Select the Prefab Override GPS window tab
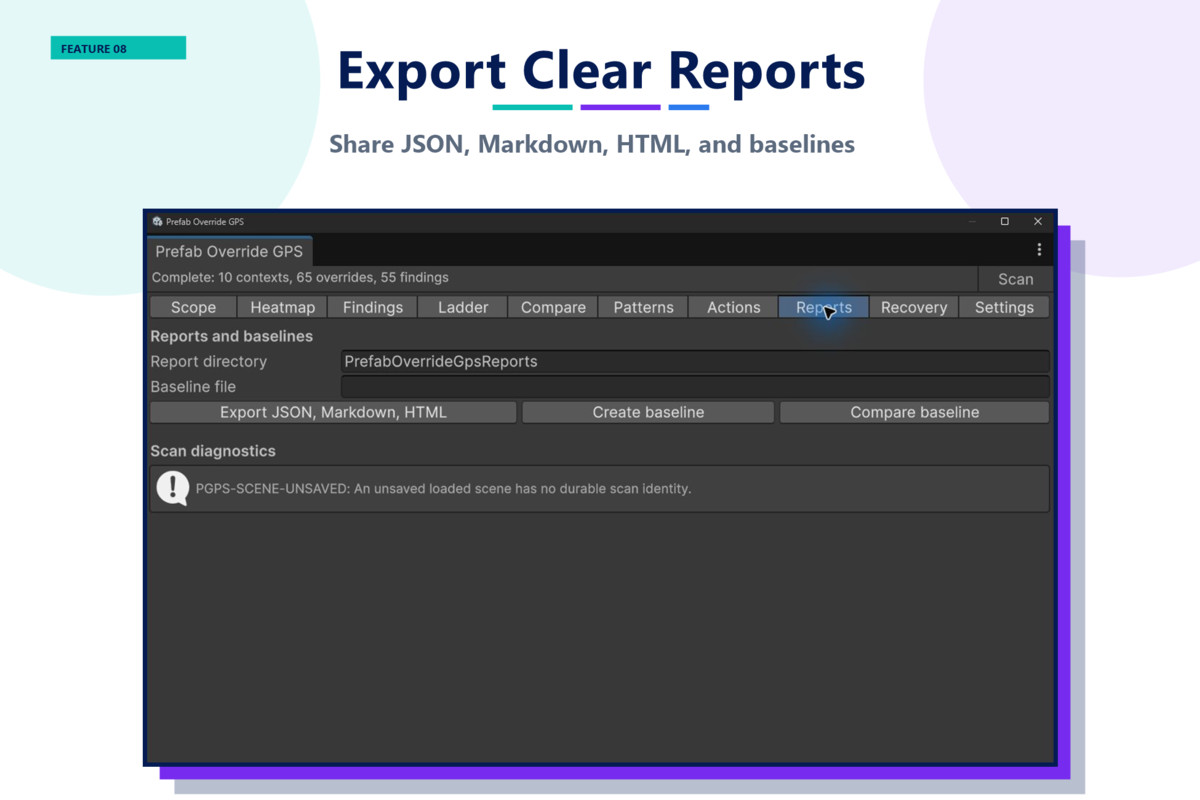Viewport: 1200px width, 800px height. coord(229,251)
